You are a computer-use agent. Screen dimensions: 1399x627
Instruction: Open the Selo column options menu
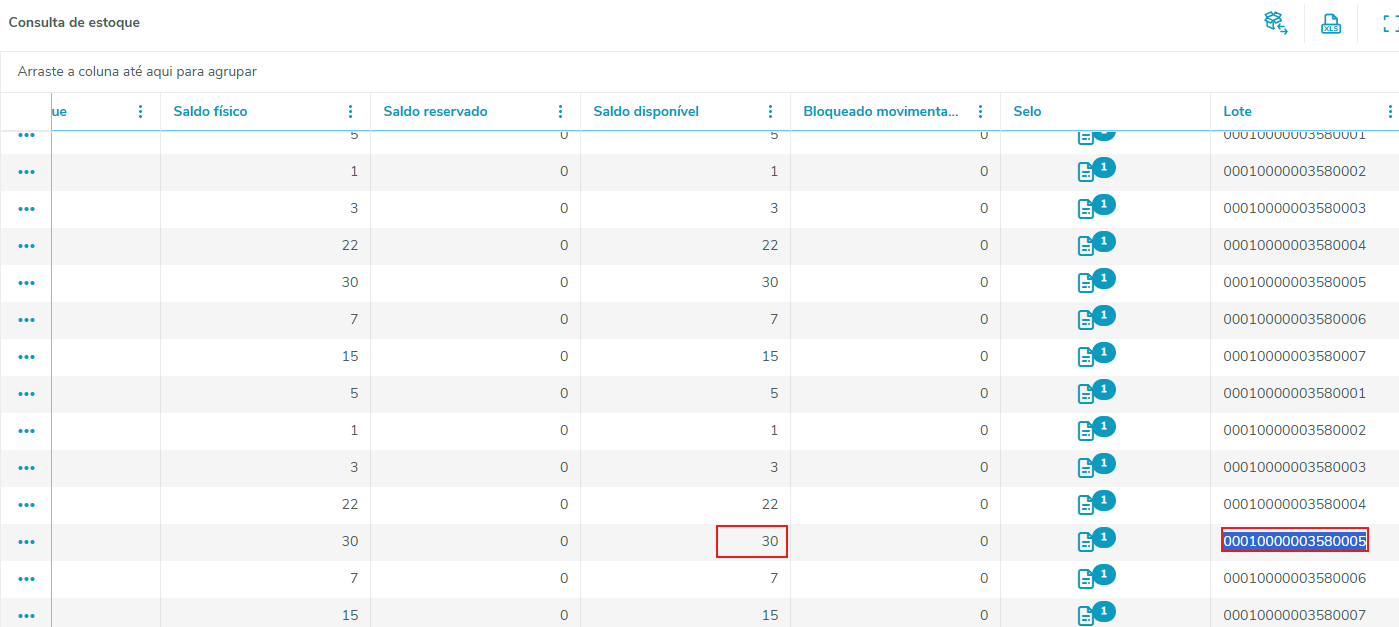(x=1190, y=112)
